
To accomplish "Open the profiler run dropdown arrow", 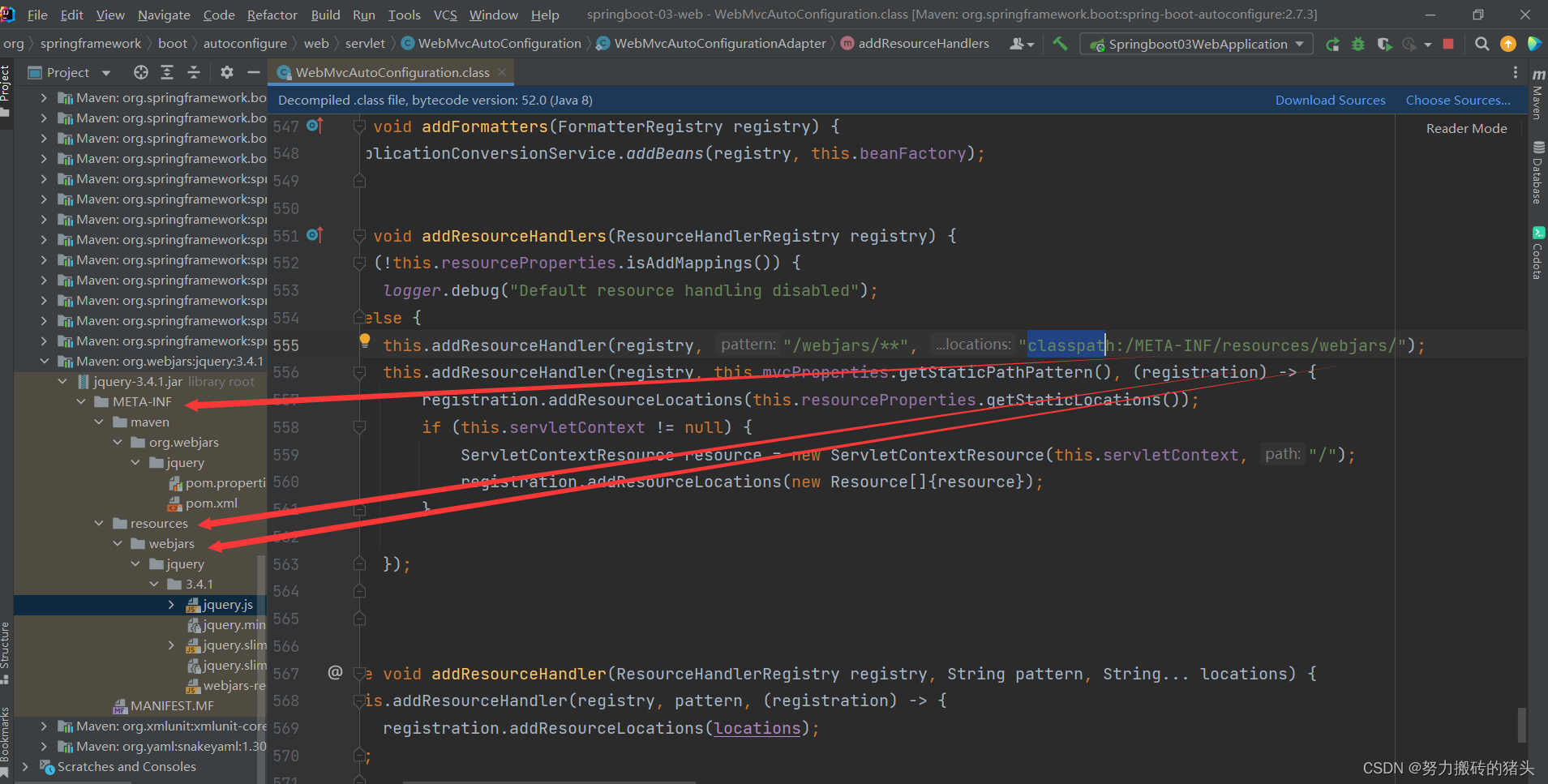I will (x=1427, y=45).
